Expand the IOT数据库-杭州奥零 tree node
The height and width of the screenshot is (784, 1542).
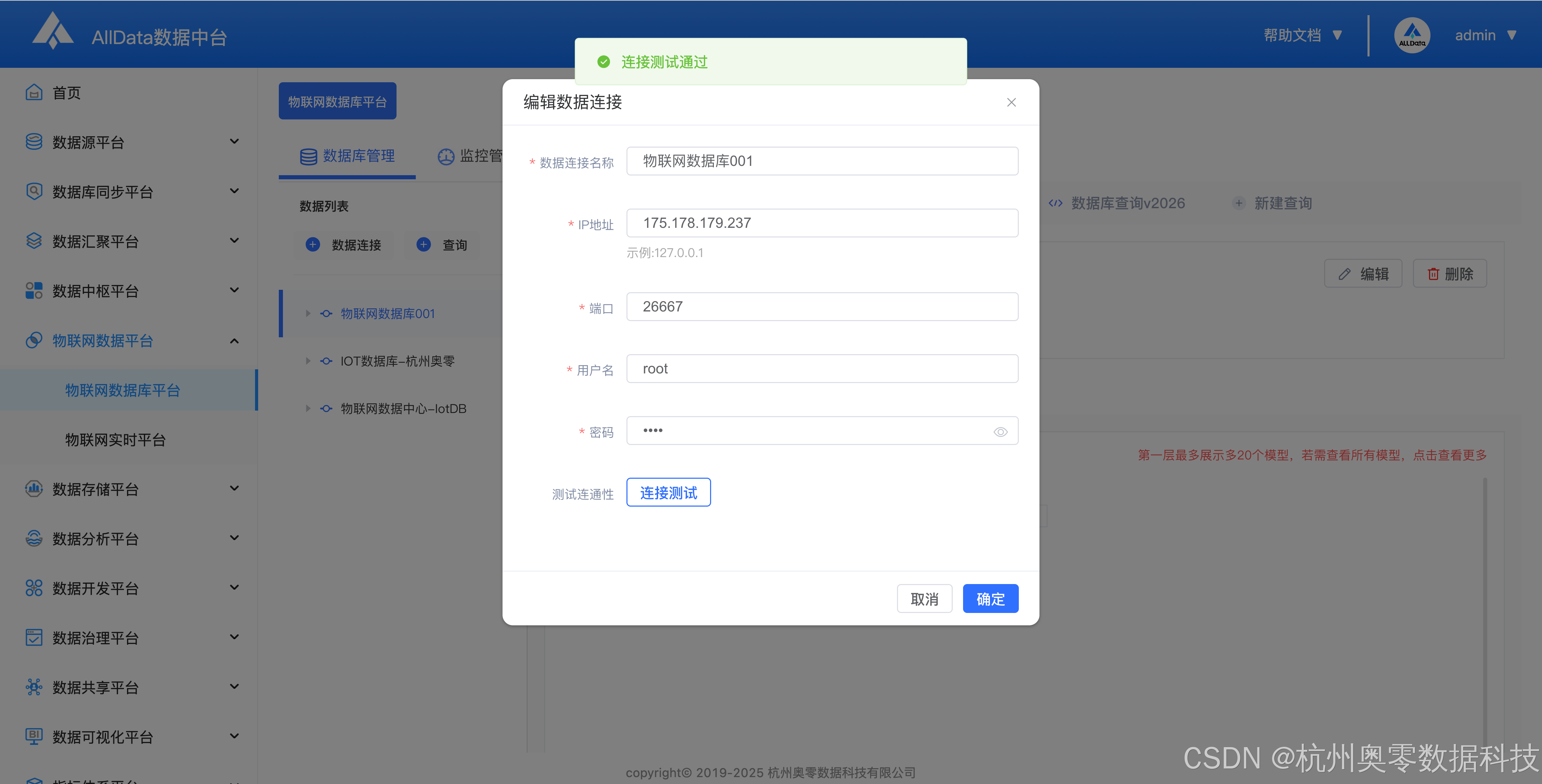(x=308, y=361)
